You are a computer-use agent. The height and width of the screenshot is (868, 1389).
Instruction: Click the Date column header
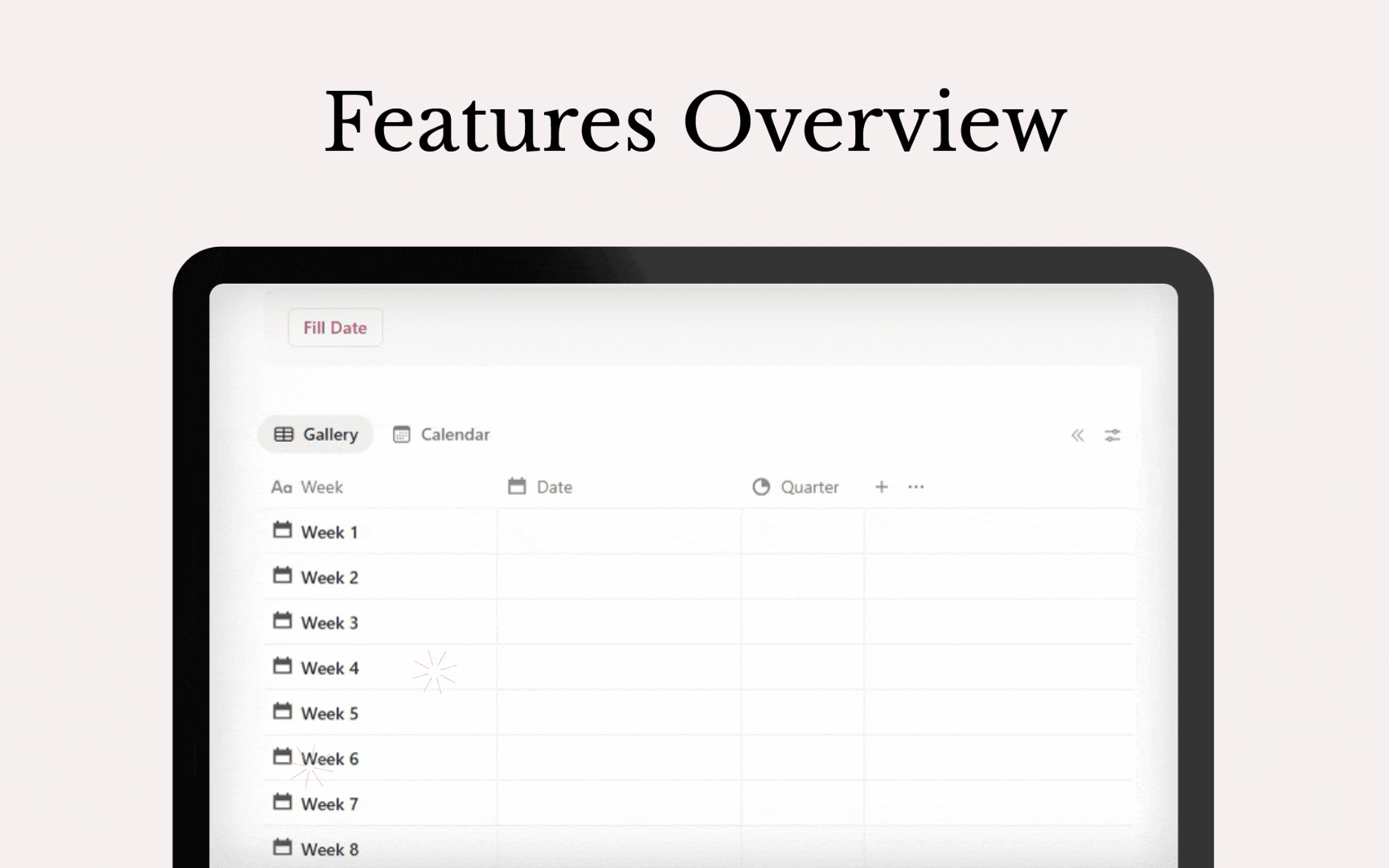click(554, 487)
